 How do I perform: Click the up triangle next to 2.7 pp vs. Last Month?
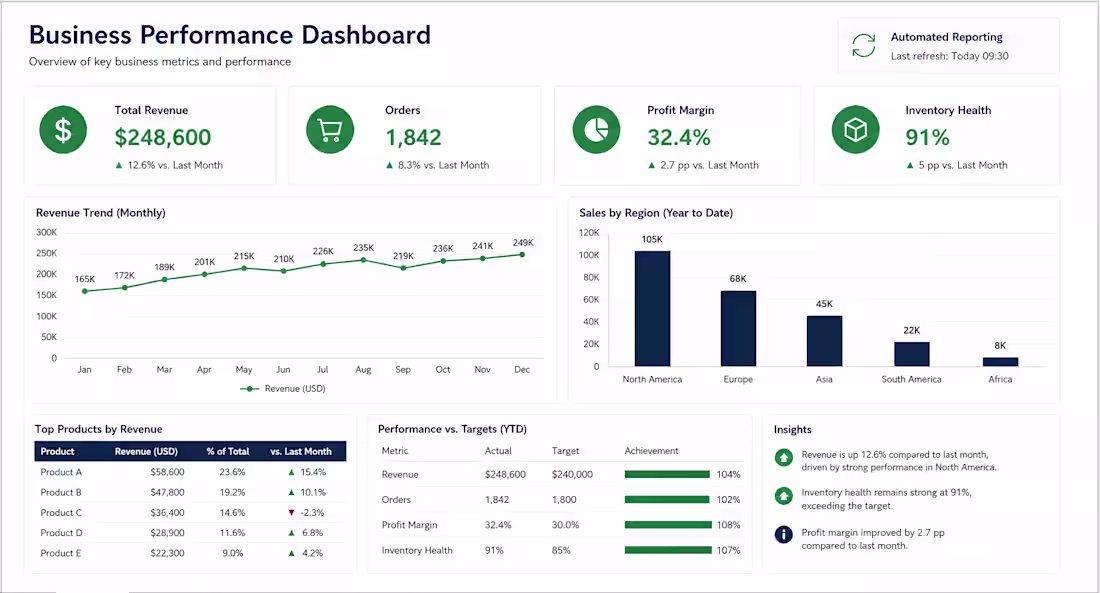[652, 166]
